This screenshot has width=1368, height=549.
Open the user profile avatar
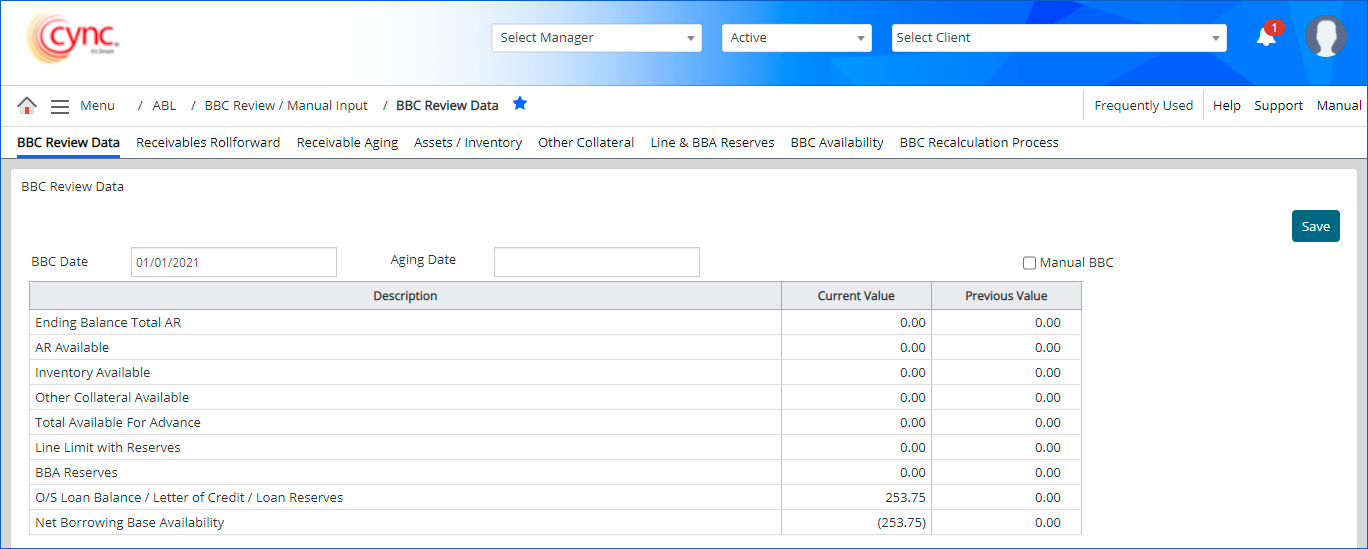click(x=1325, y=37)
